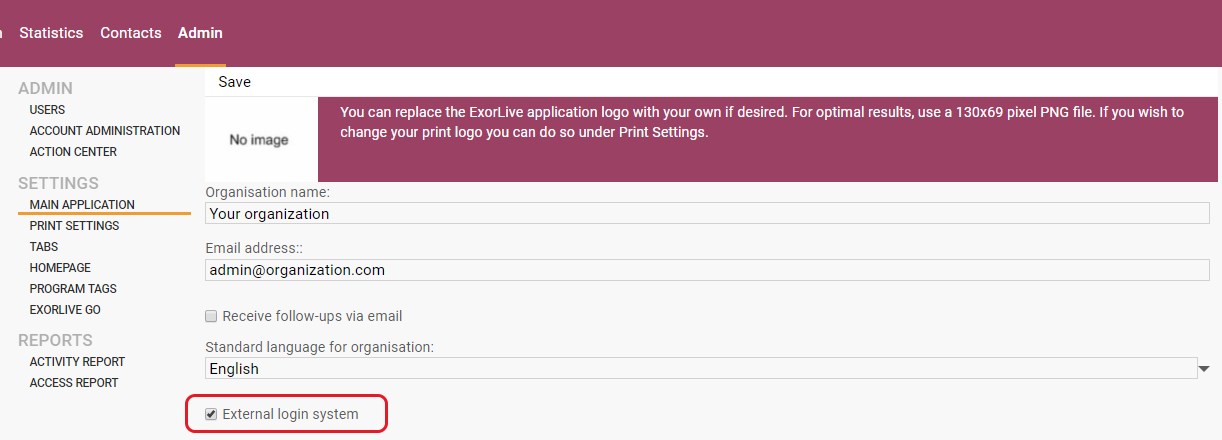Open the Contacts tab

pos(130,33)
